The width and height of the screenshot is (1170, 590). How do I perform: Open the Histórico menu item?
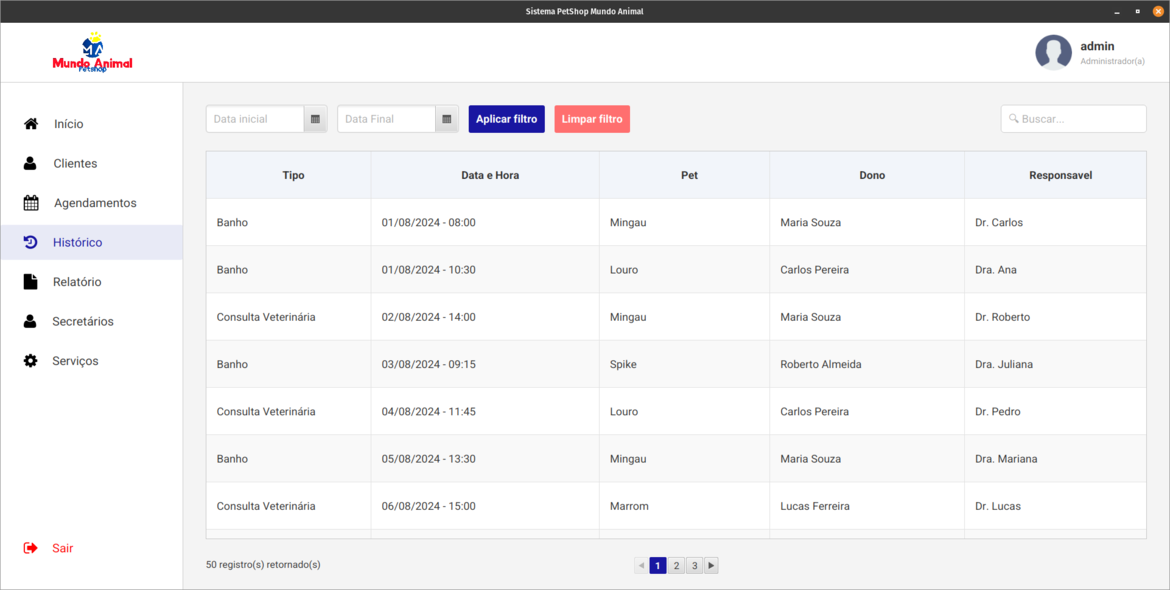[78, 242]
